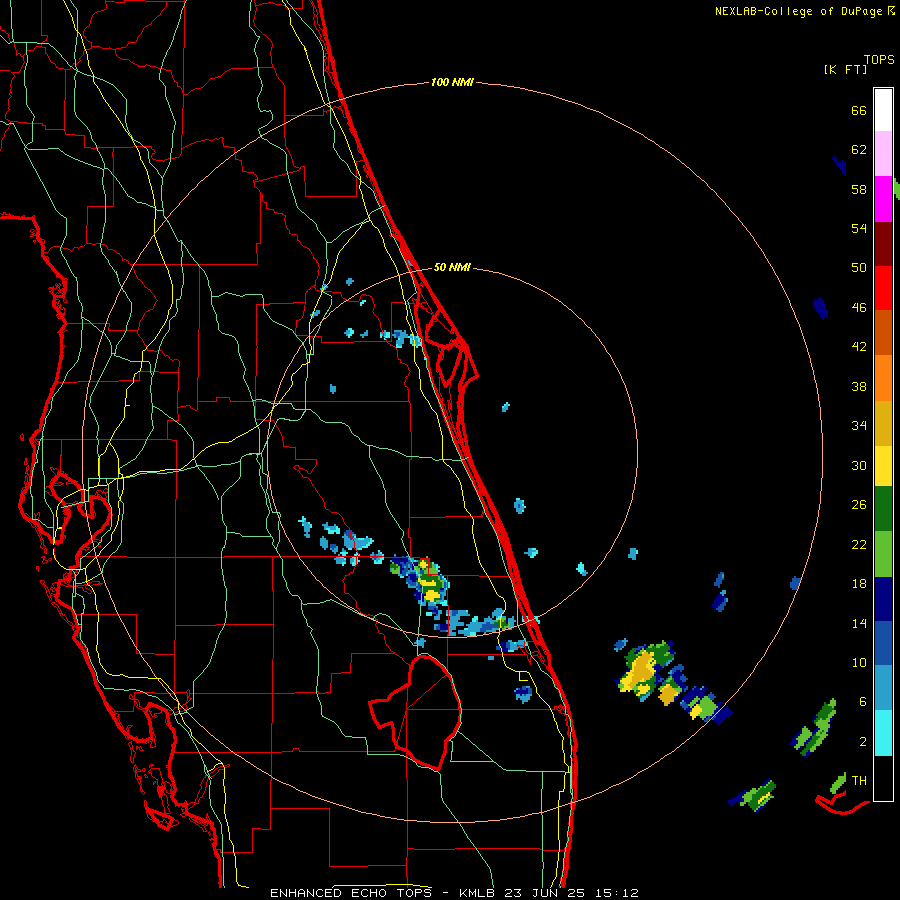The height and width of the screenshot is (900, 900).
Task: Choose the cyan legend swatch
Action: 883,733
